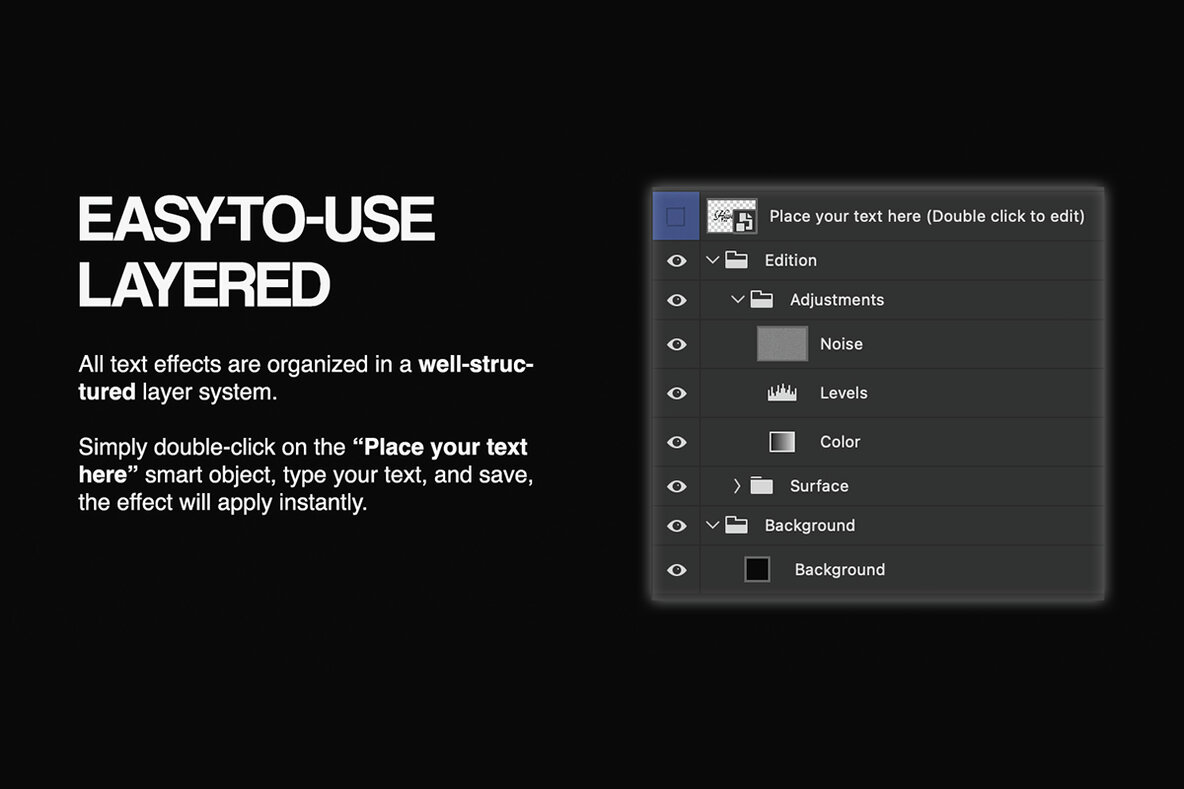Select the gray Noise layer thumbnail

782,344
